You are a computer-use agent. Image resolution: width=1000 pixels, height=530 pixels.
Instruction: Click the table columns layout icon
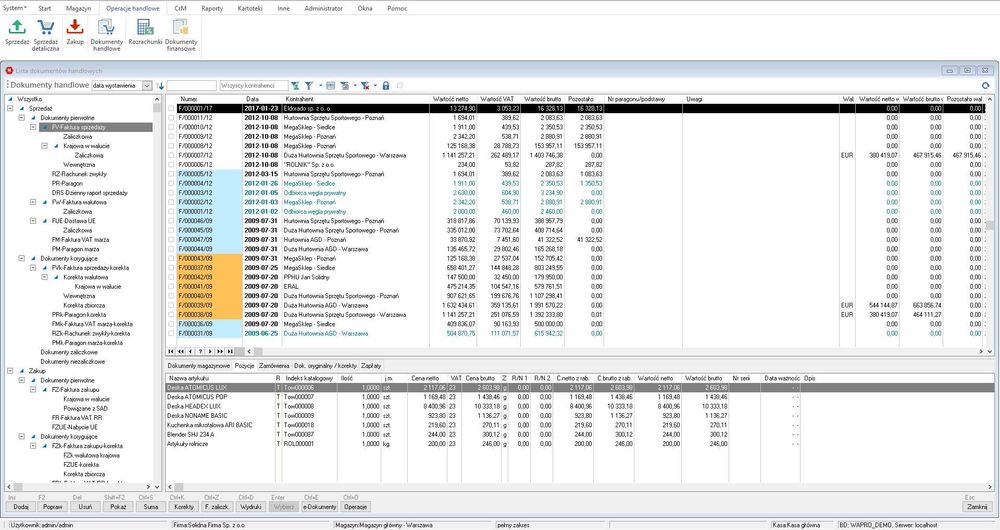tap(330, 85)
